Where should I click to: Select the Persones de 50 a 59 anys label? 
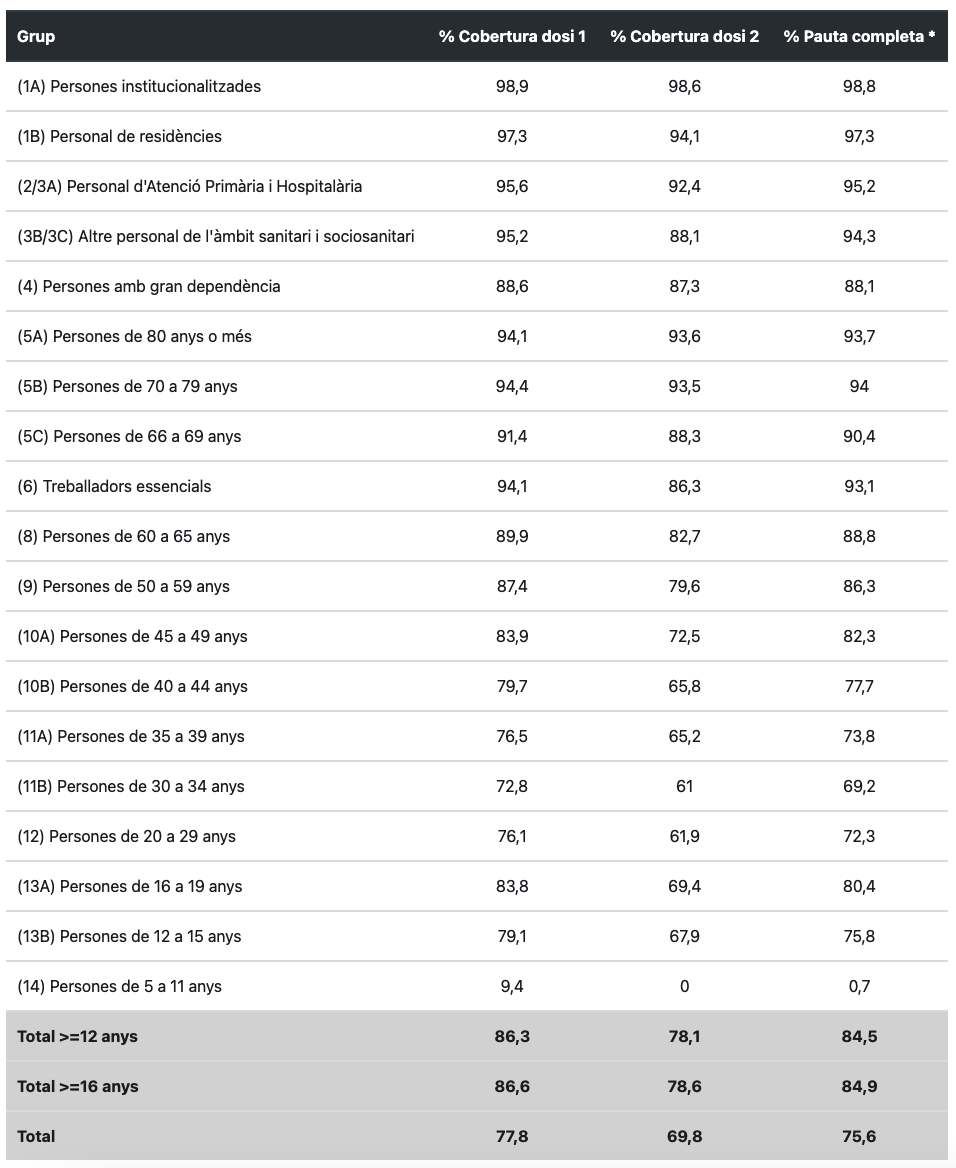(123, 587)
